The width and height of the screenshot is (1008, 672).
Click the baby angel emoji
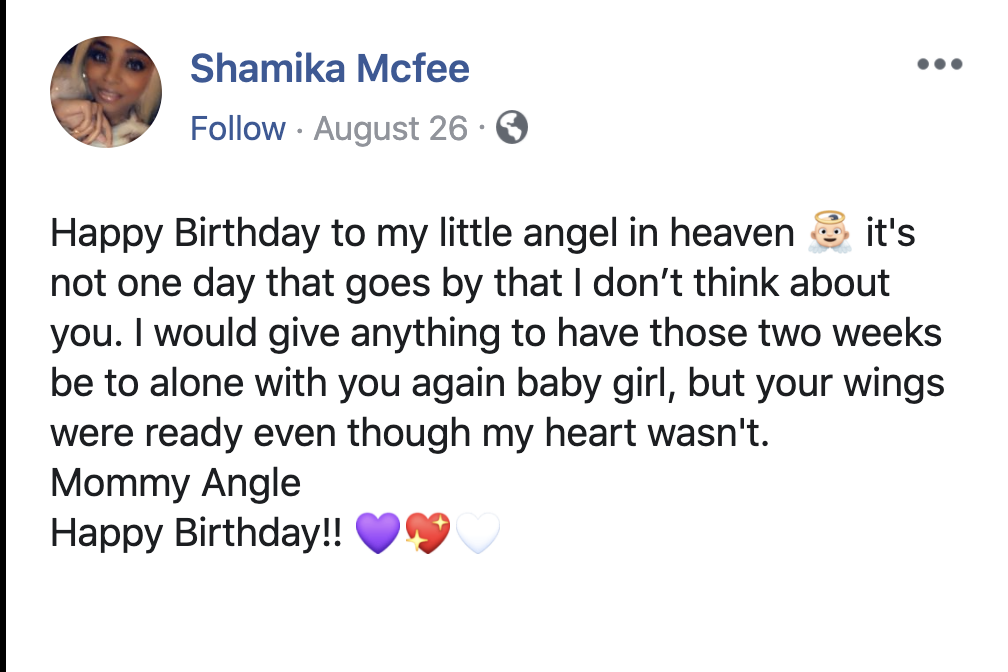click(x=828, y=234)
